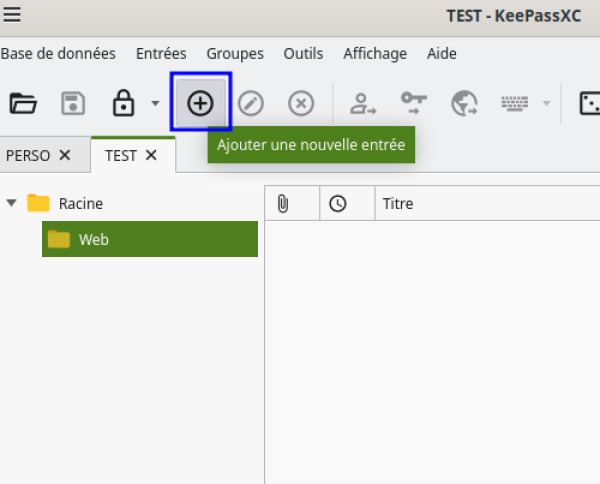
Task: Close the TEST tab
Action: coord(151,155)
